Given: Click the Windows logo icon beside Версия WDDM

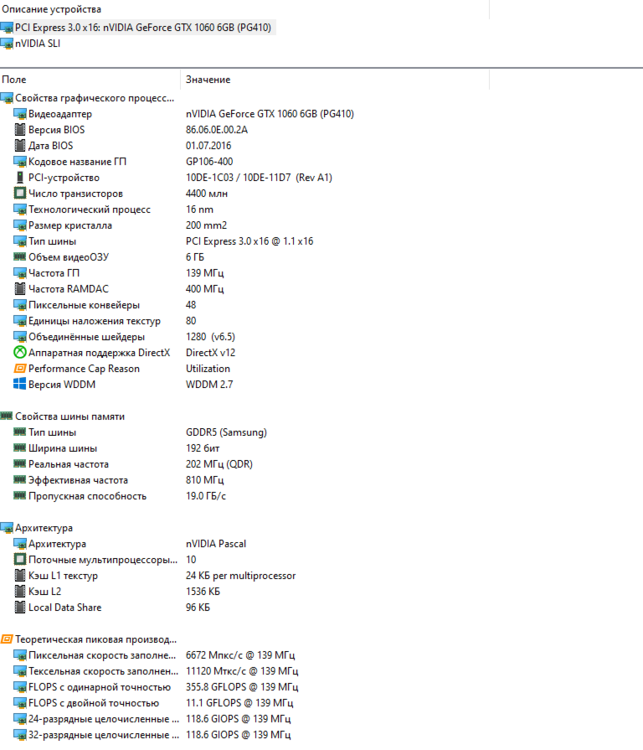Looking at the screenshot, I should (20, 384).
